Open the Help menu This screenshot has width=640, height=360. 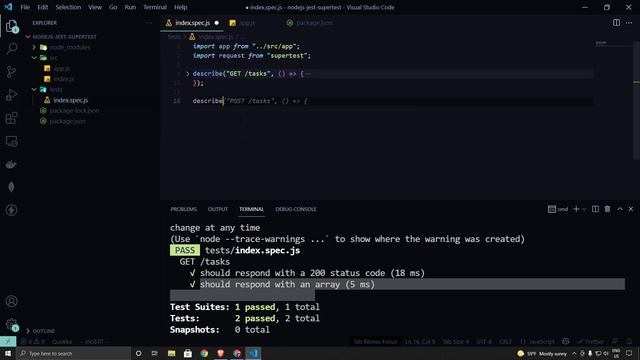(180, 7)
